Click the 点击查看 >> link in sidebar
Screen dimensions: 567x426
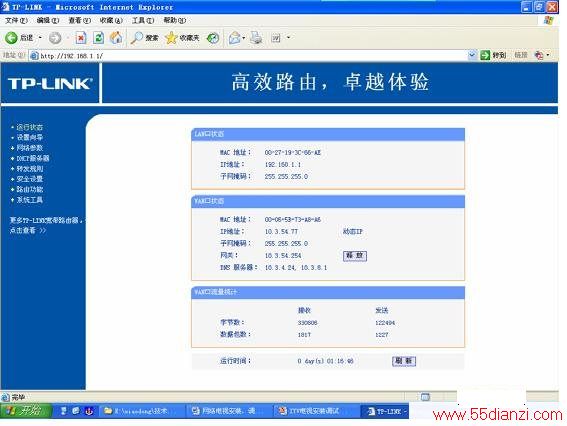[28, 230]
